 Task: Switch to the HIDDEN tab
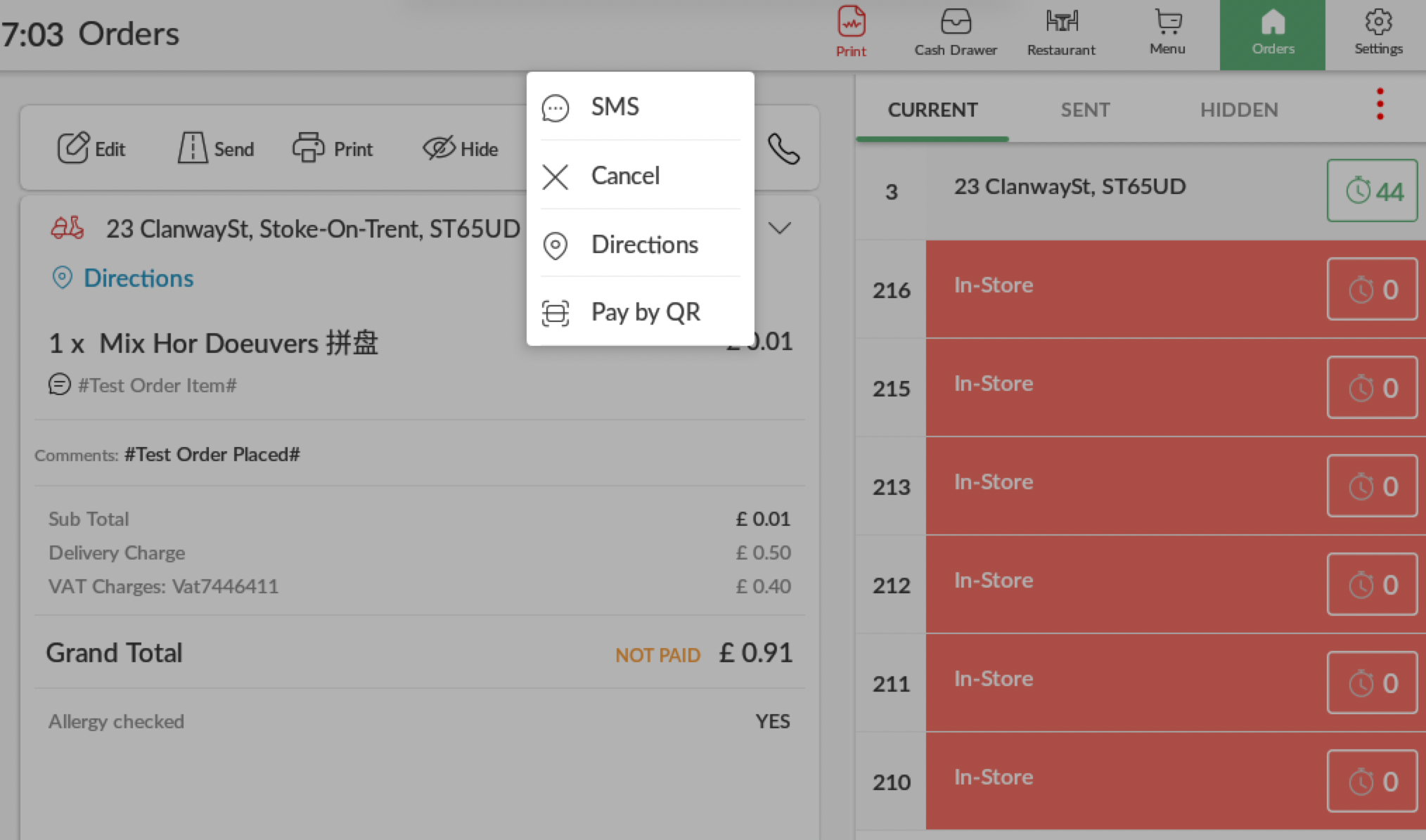point(1239,110)
